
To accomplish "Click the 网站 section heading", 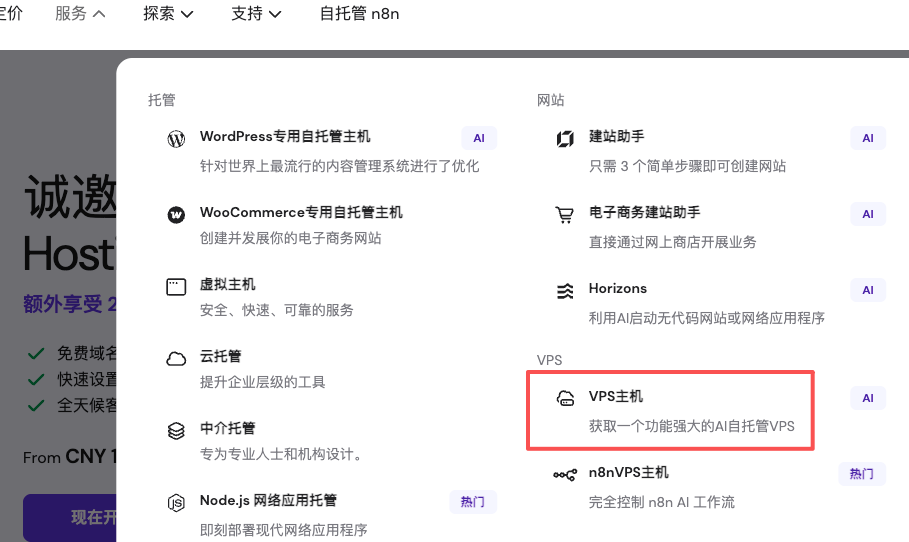I will pyautogui.click(x=550, y=100).
